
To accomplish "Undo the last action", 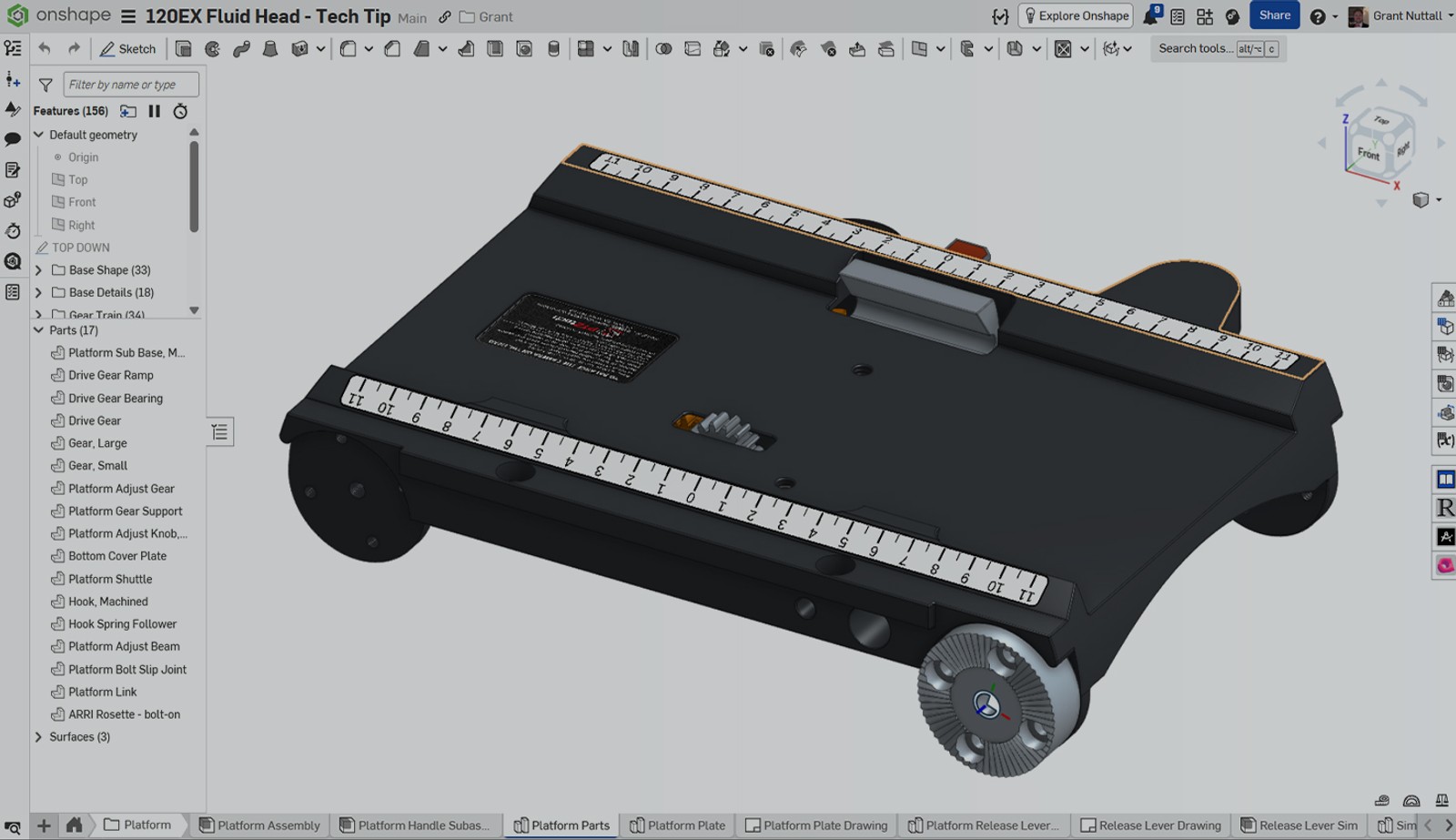I will pos(45,49).
